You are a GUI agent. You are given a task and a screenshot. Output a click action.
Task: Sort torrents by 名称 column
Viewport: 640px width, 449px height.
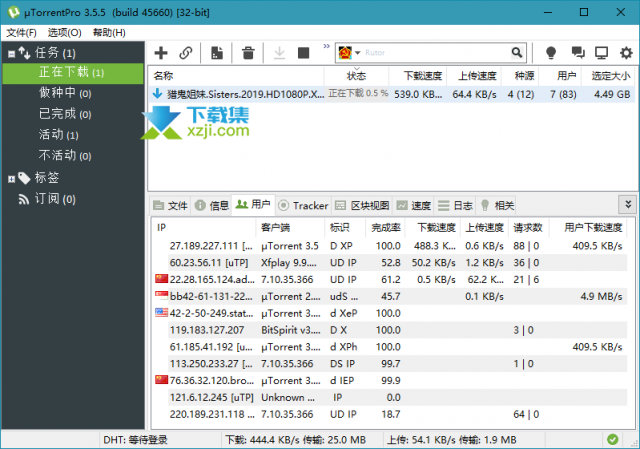click(x=236, y=76)
